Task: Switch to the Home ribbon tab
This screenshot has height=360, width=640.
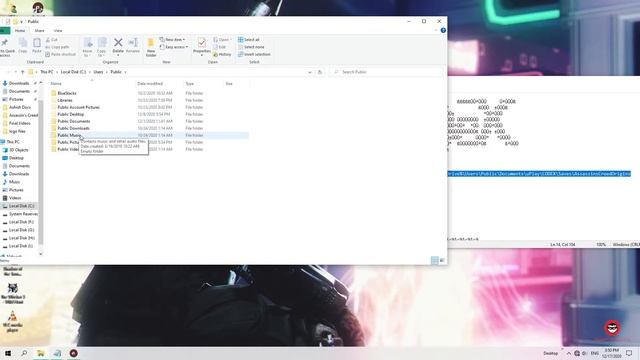Action: point(20,31)
